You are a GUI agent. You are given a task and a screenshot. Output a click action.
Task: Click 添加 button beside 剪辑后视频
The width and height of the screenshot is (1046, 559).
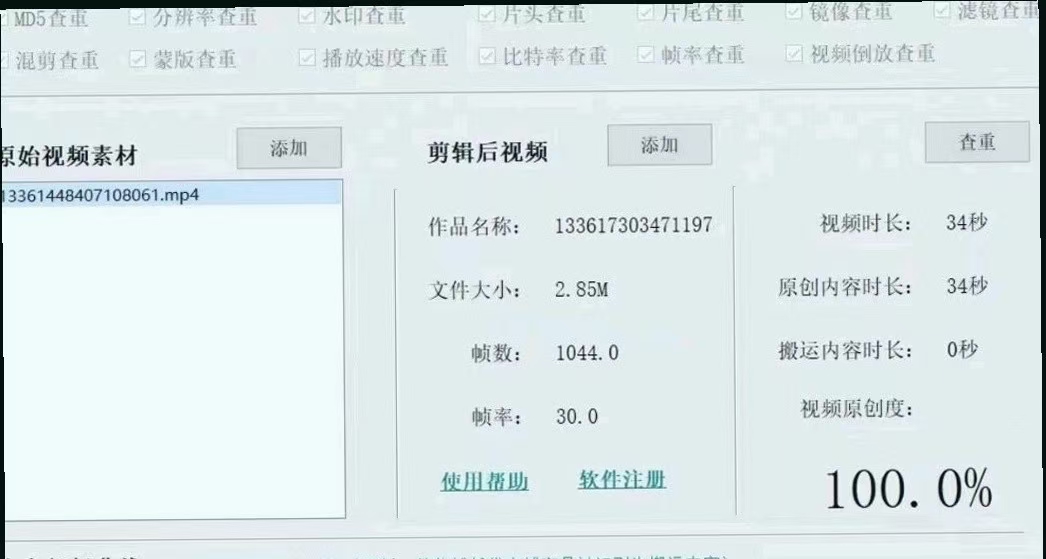click(660, 145)
